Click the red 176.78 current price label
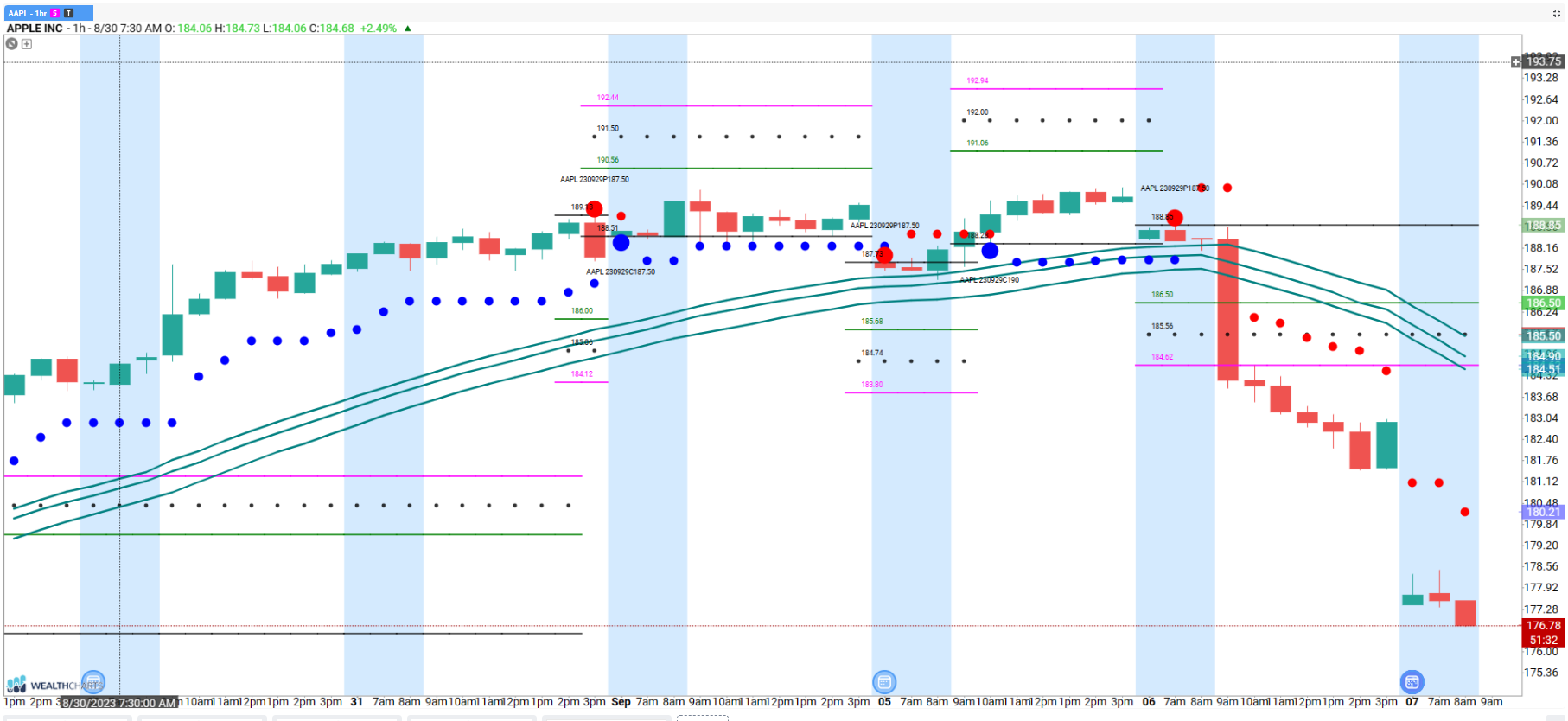Screen dimensions: 1568x721 (x=1543, y=625)
